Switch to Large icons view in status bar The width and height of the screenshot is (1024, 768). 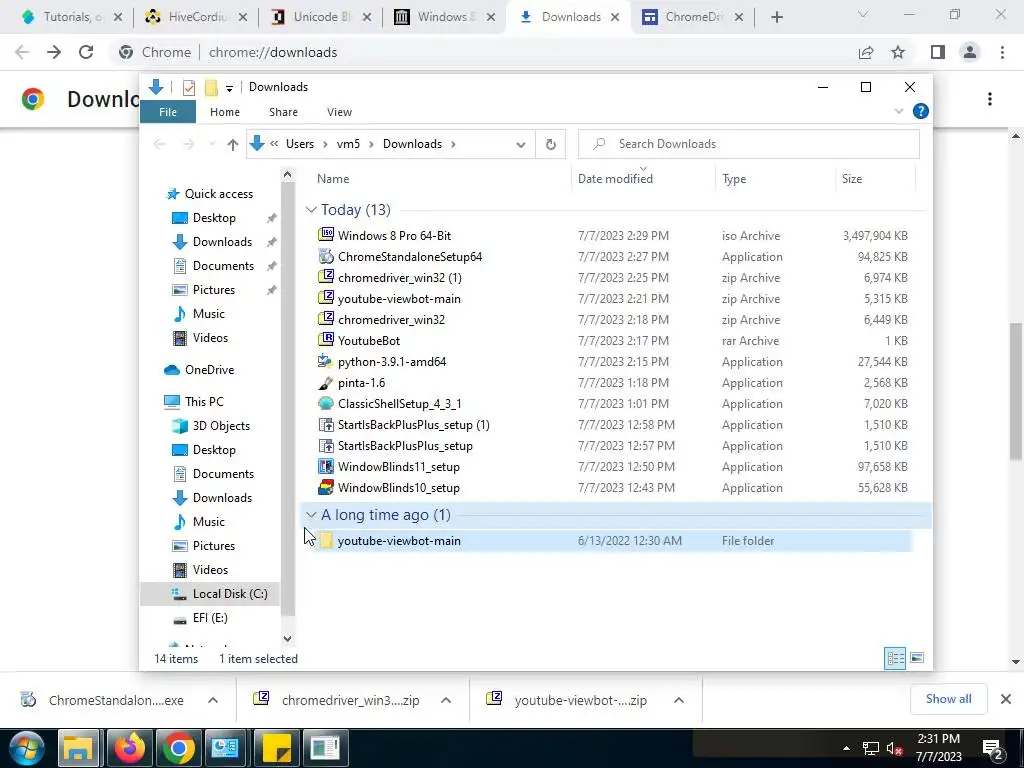pyautogui.click(x=917, y=658)
